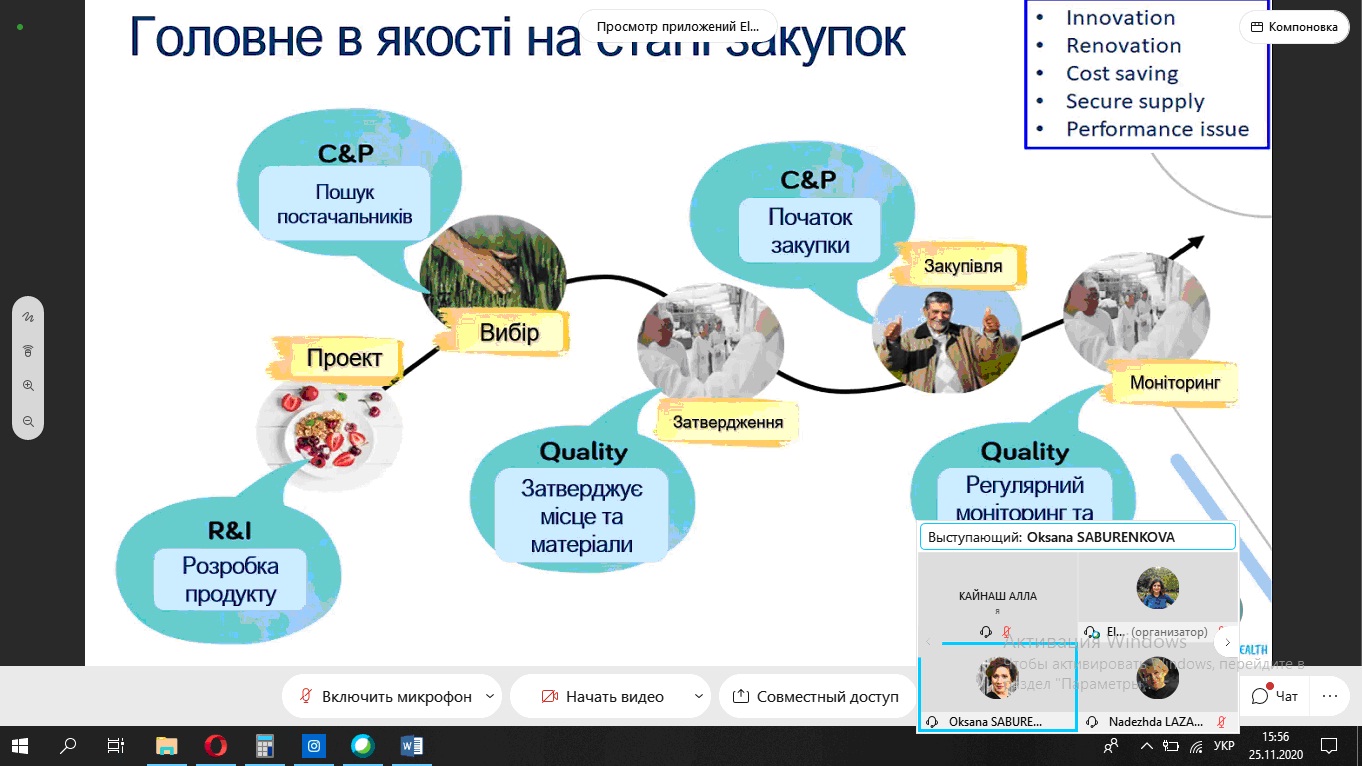The image size is (1362, 766).
Task: Click the Renovation bullet text
Action: tap(1123, 46)
